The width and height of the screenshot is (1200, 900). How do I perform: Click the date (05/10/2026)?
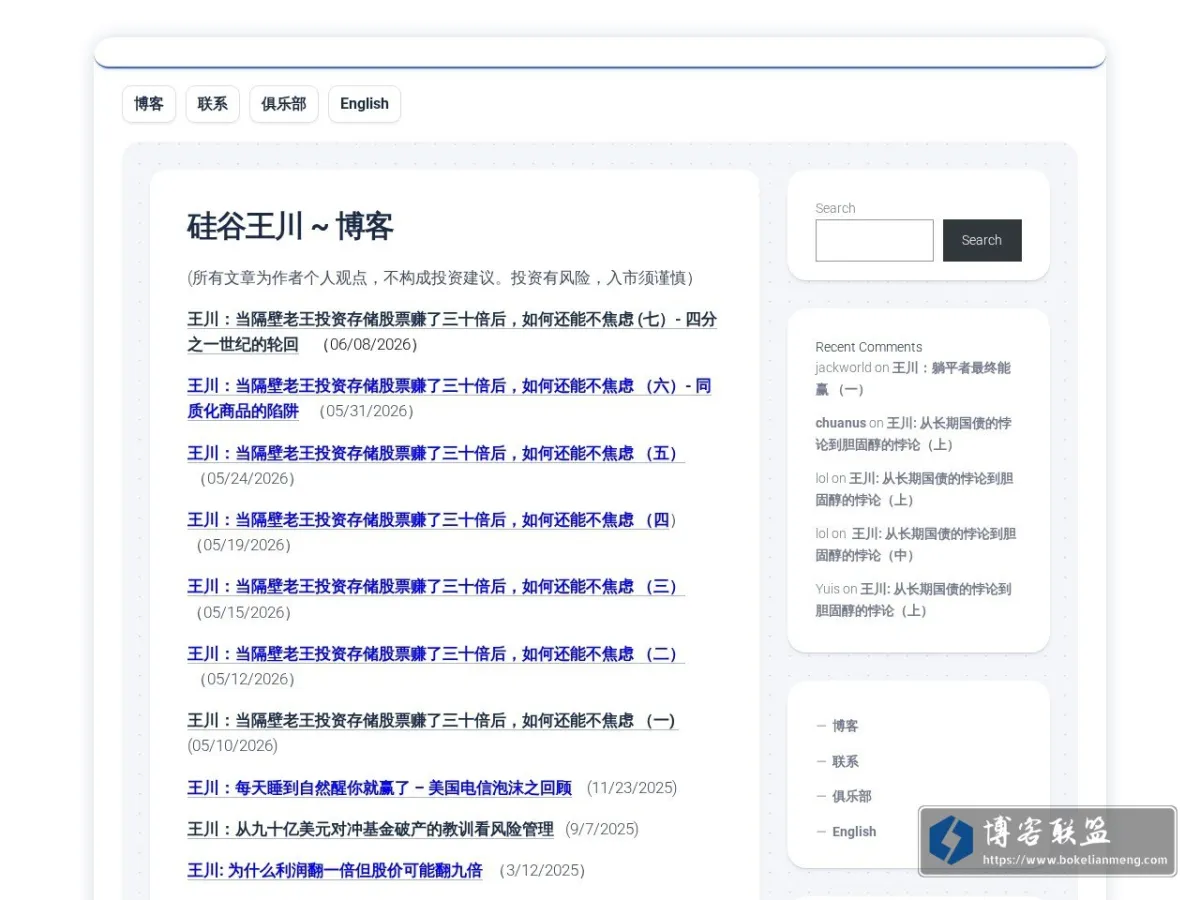point(233,746)
